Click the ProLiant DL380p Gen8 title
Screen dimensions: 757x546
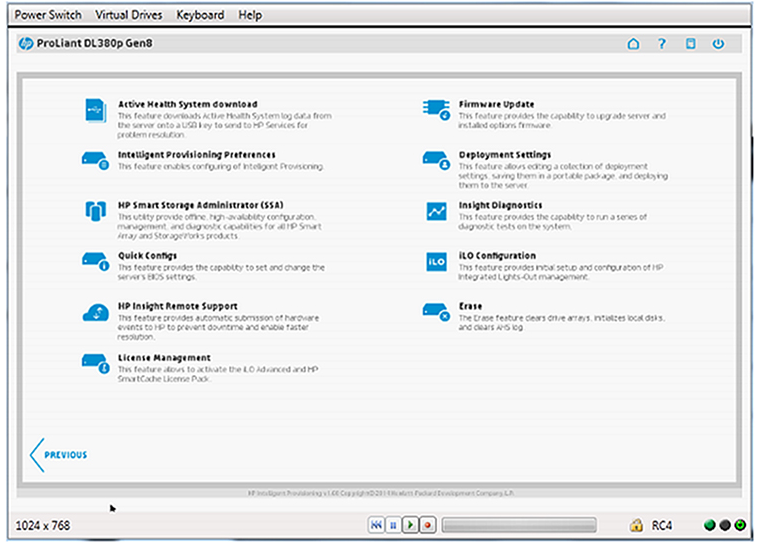click(94, 43)
